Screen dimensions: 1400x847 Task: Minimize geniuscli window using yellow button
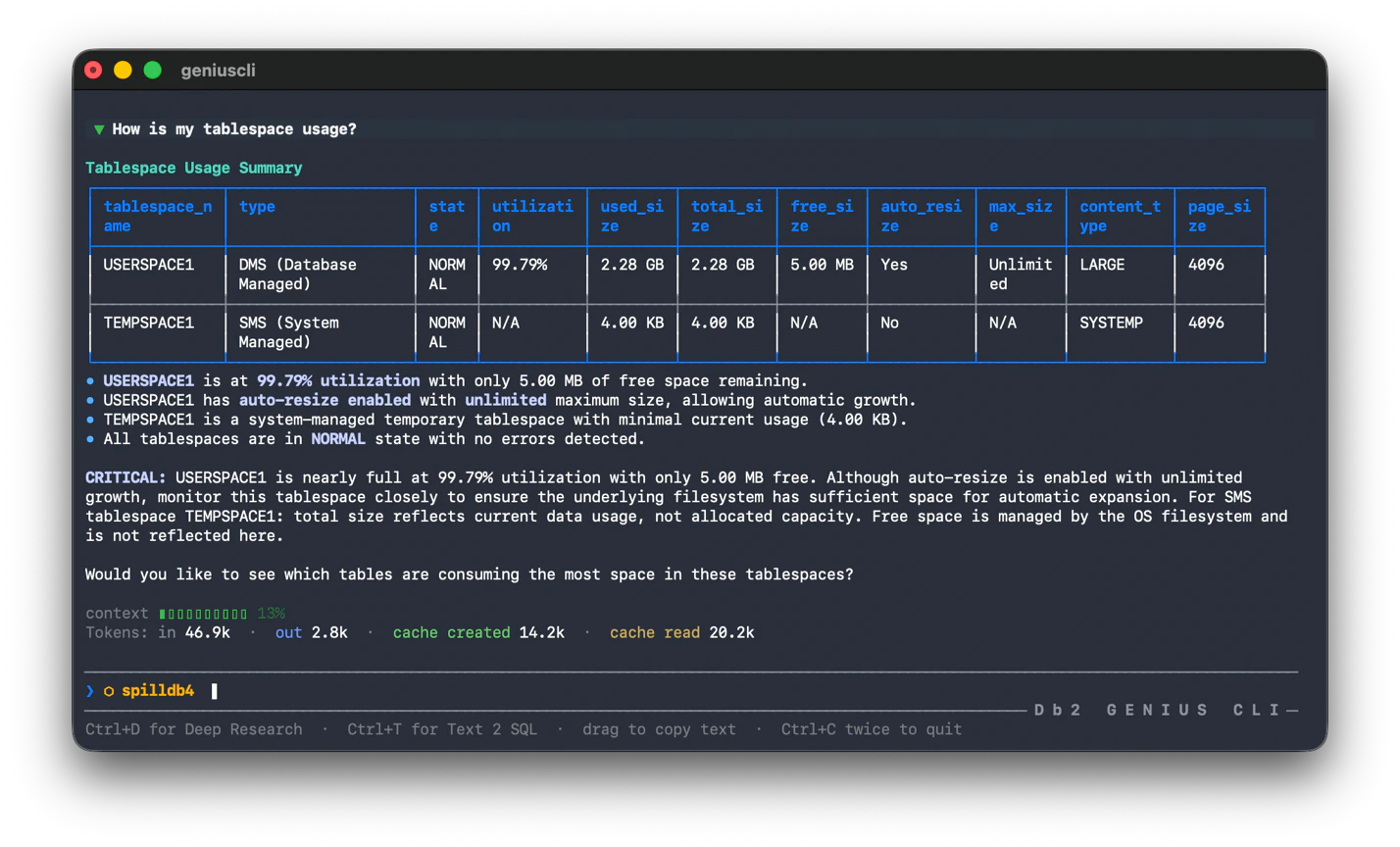pyautogui.click(x=123, y=70)
